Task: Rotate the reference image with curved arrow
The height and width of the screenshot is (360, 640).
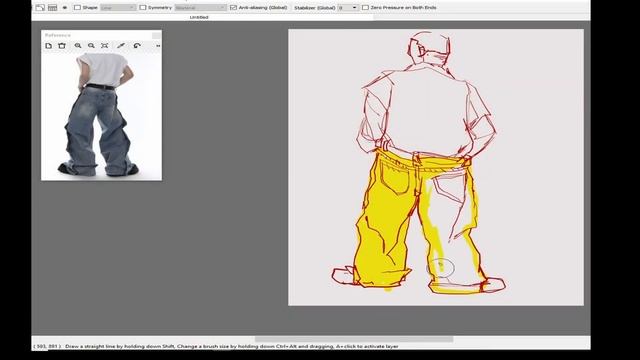Action: 137,46
